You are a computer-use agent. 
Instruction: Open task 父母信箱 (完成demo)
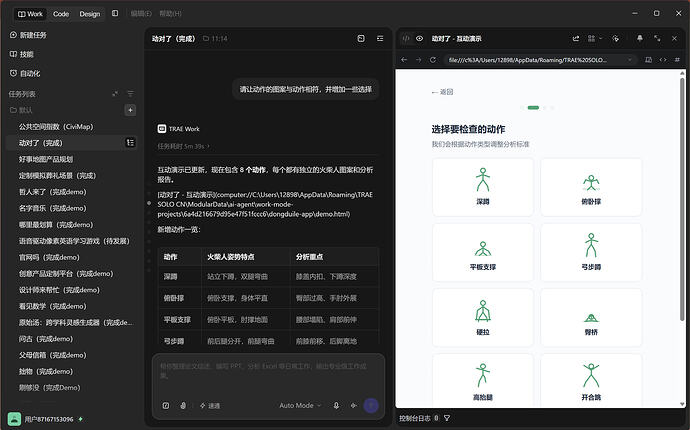tap(52, 355)
